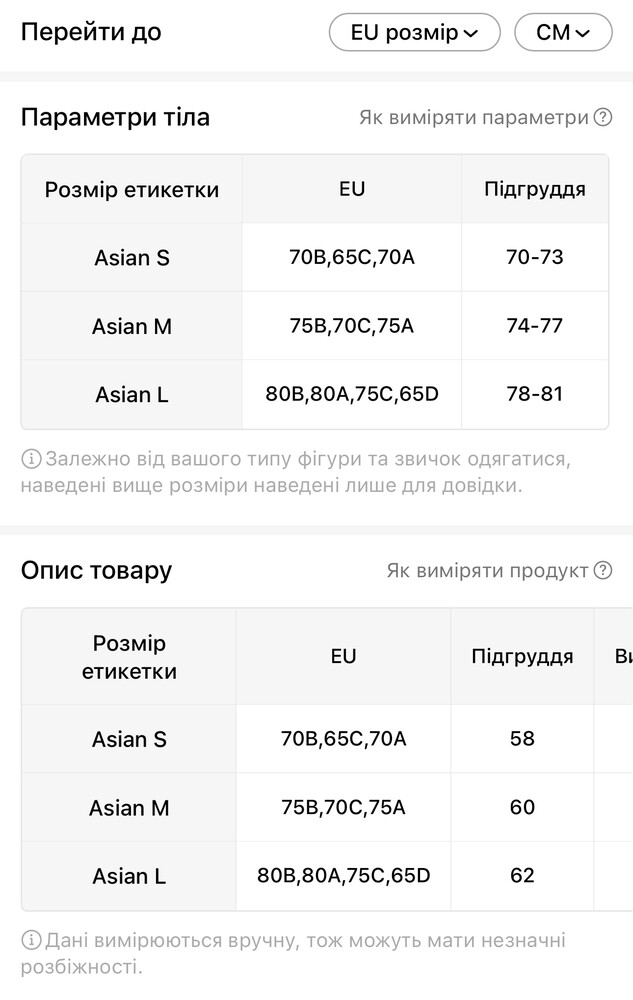The height and width of the screenshot is (1000, 633).
Task: Open the Як виміряти параметри link
Action: click(x=474, y=118)
